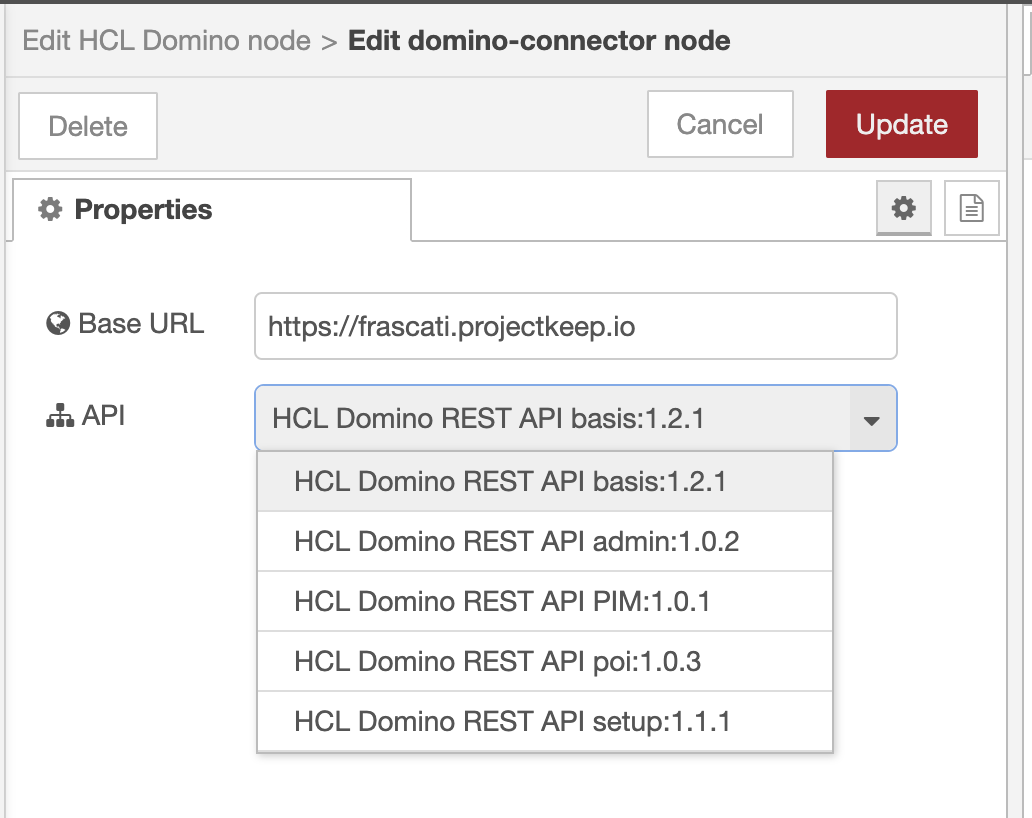Open node properties gear icon
1032x818 pixels.
(x=903, y=208)
